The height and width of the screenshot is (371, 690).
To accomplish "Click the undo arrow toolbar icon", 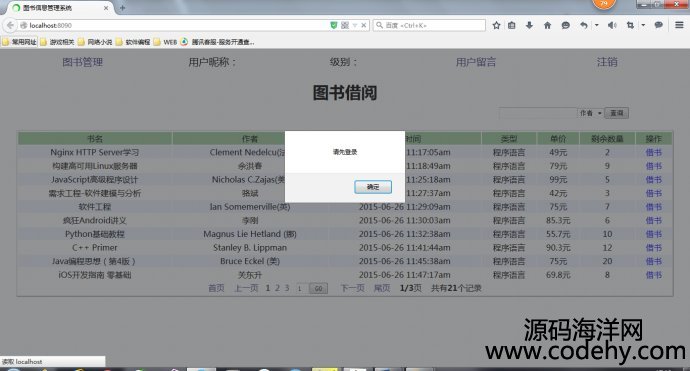I will pos(584,26).
